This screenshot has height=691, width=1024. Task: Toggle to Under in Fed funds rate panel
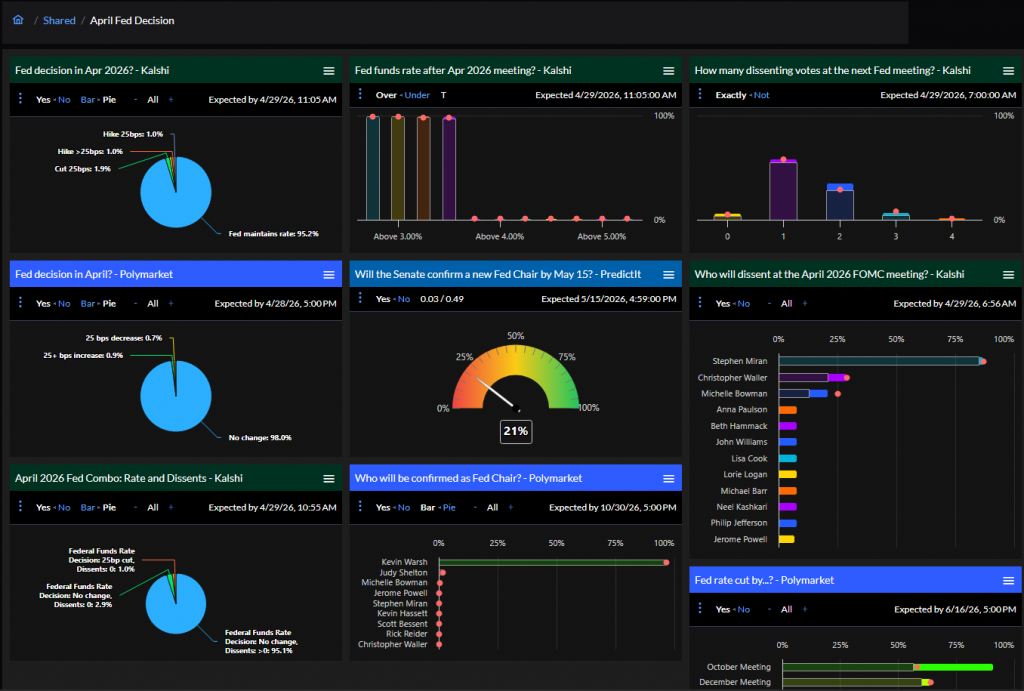(x=418, y=95)
